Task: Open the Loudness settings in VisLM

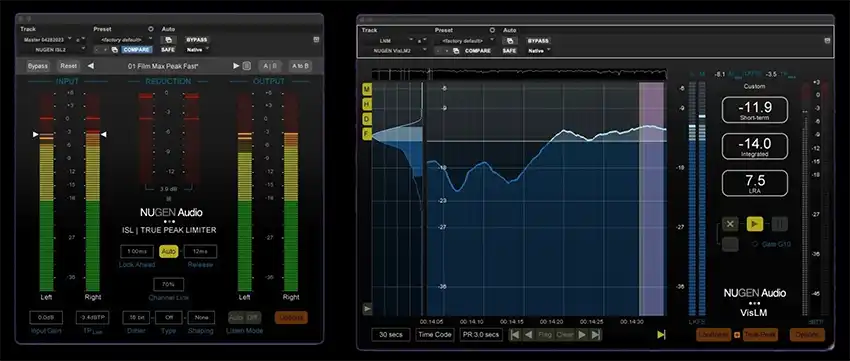Action: pos(714,335)
